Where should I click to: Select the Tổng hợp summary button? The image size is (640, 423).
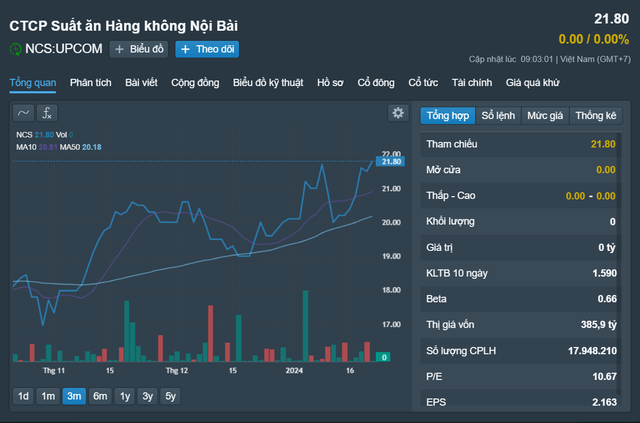[x=447, y=115]
